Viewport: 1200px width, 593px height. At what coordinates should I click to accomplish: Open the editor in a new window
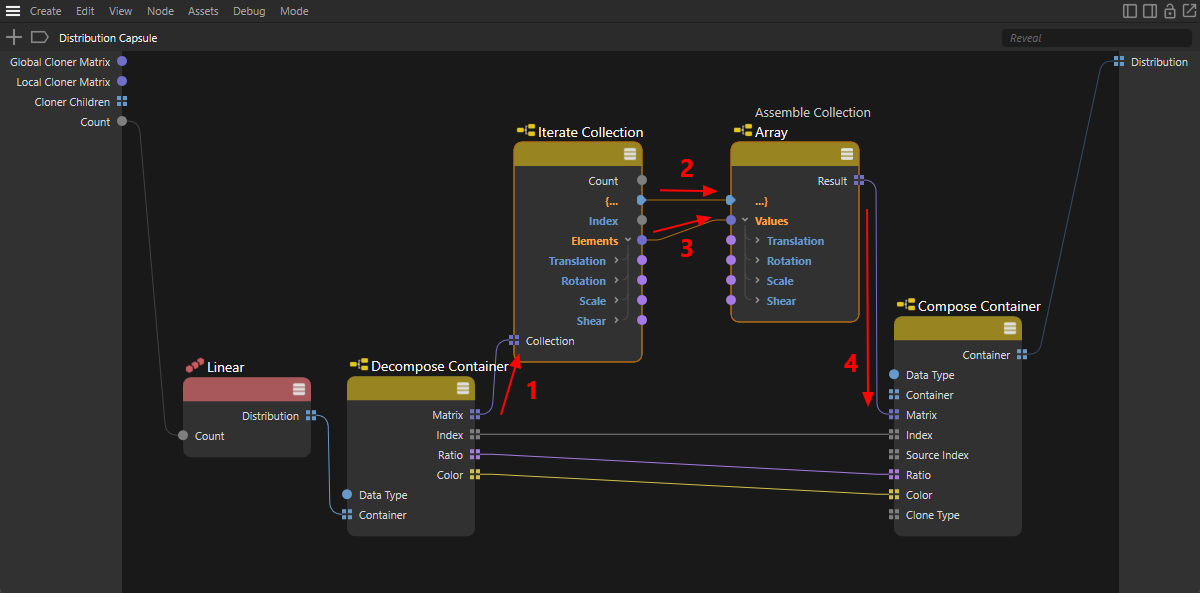[x=1188, y=11]
